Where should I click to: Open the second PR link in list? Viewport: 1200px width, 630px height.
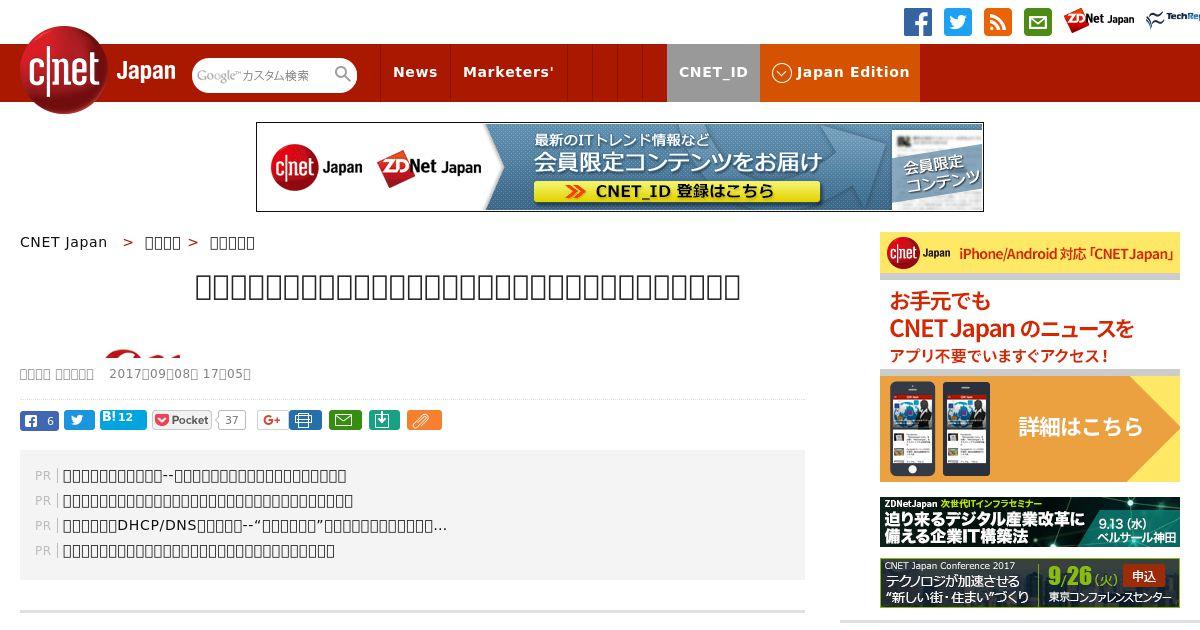tap(207, 501)
